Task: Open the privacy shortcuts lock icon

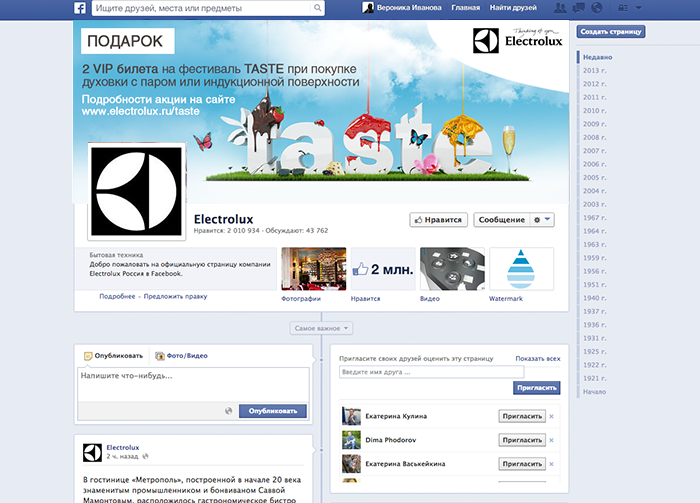Action: 623,8
